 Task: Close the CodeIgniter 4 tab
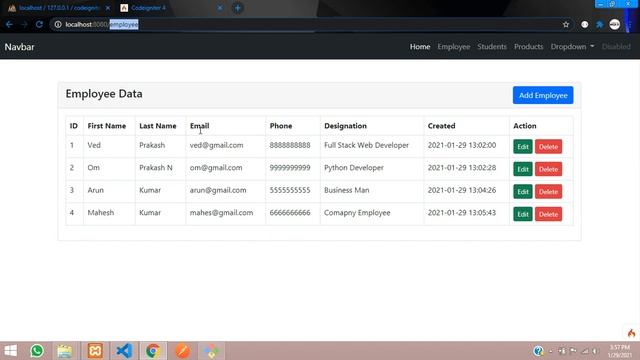pos(220,8)
